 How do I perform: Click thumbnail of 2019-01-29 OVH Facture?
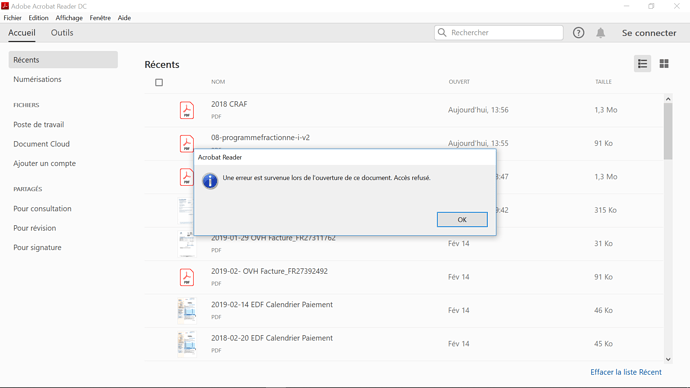click(x=187, y=244)
